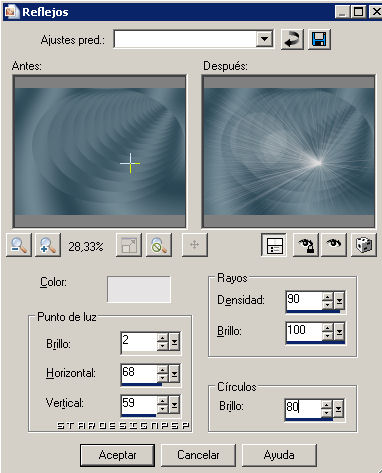Reset defaults with the curved arrow icon
382x473 pixels.
click(x=292, y=39)
